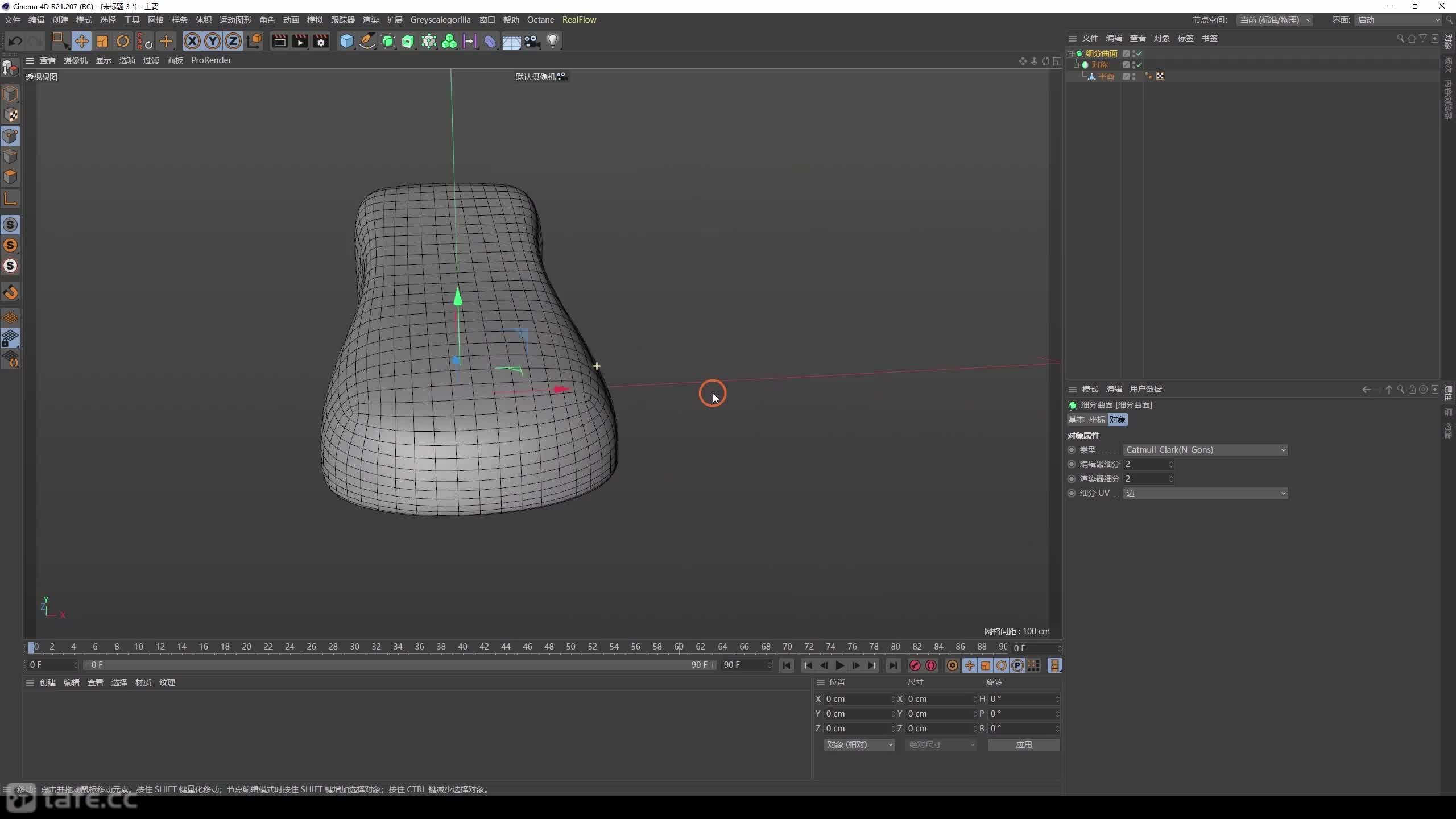This screenshot has height=819, width=1456.
Task: Open the 模拟 menu
Action: [x=315, y=20]
